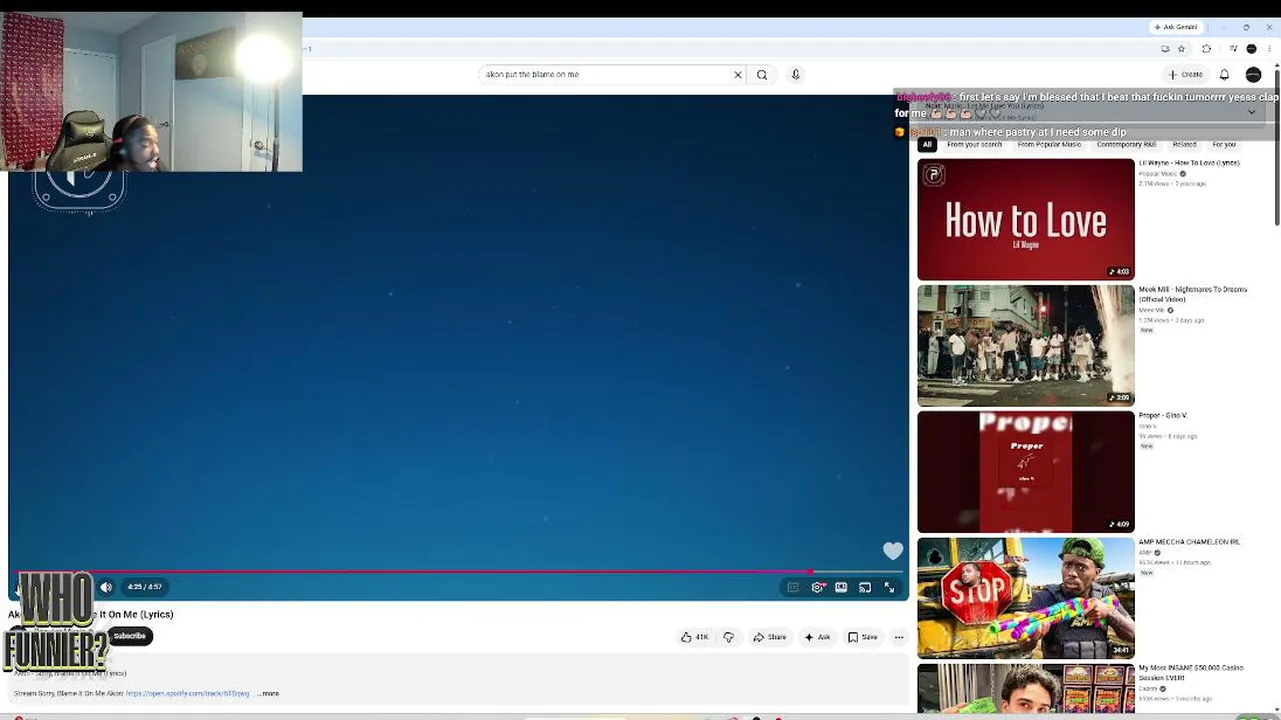Share the video

(x=770, y=637)
